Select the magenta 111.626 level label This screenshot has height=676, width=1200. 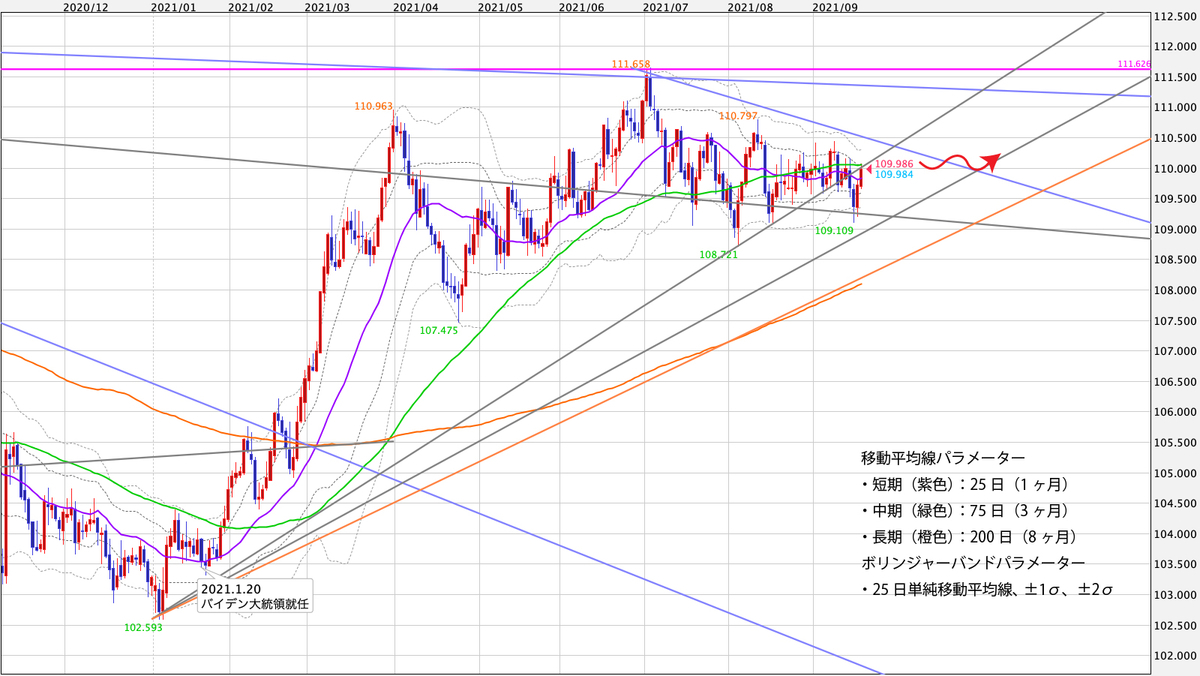point(1134,64)
